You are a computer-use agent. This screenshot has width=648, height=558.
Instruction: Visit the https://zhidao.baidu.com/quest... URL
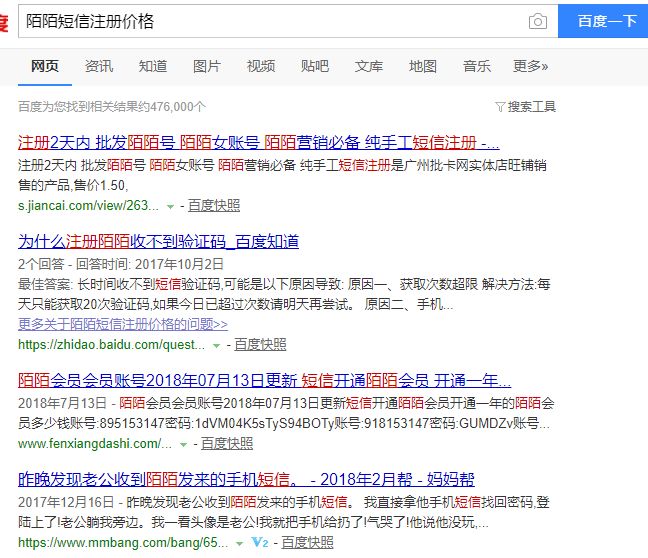pos(112,344)
